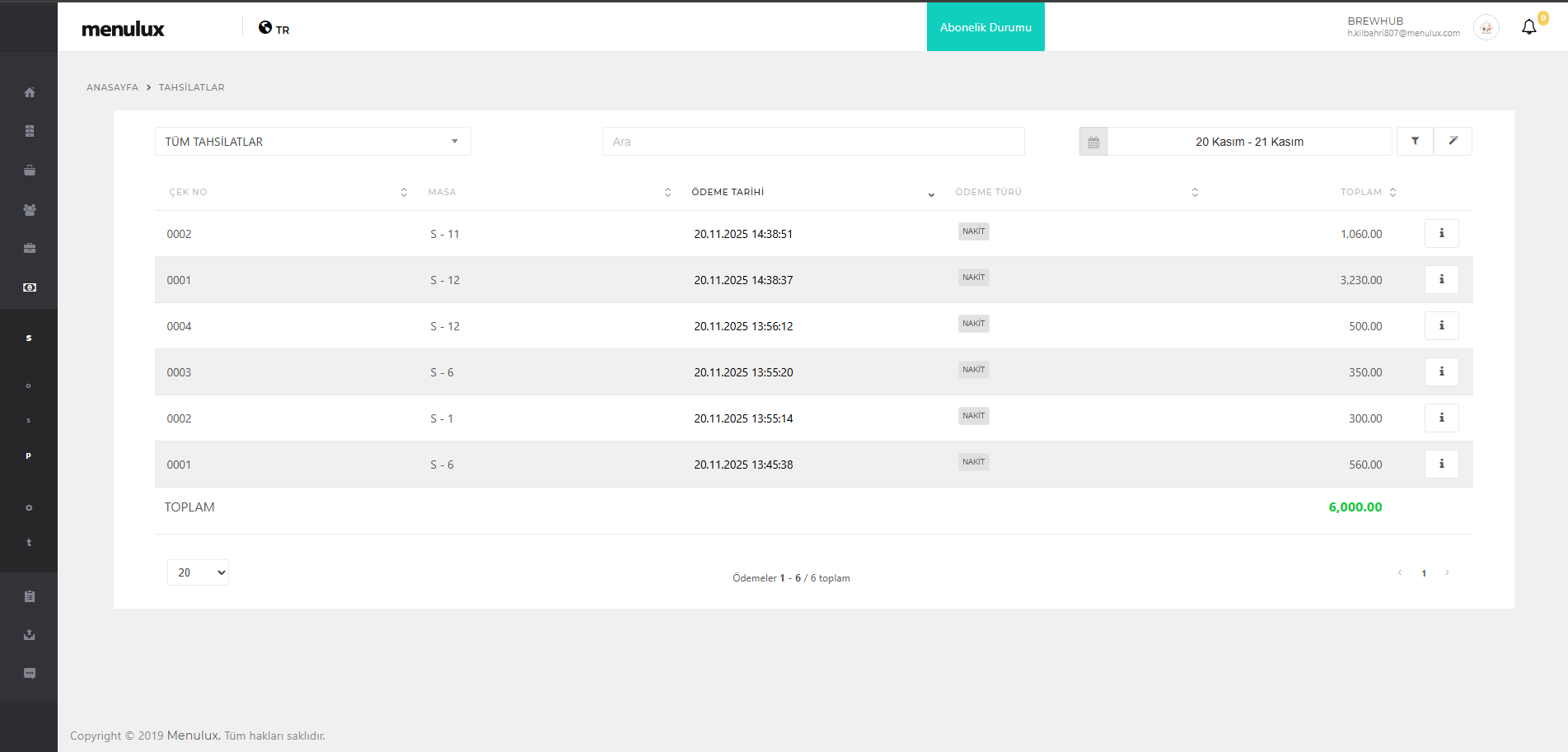Show details for the 3,230.00 payment

pos(1441,279)
